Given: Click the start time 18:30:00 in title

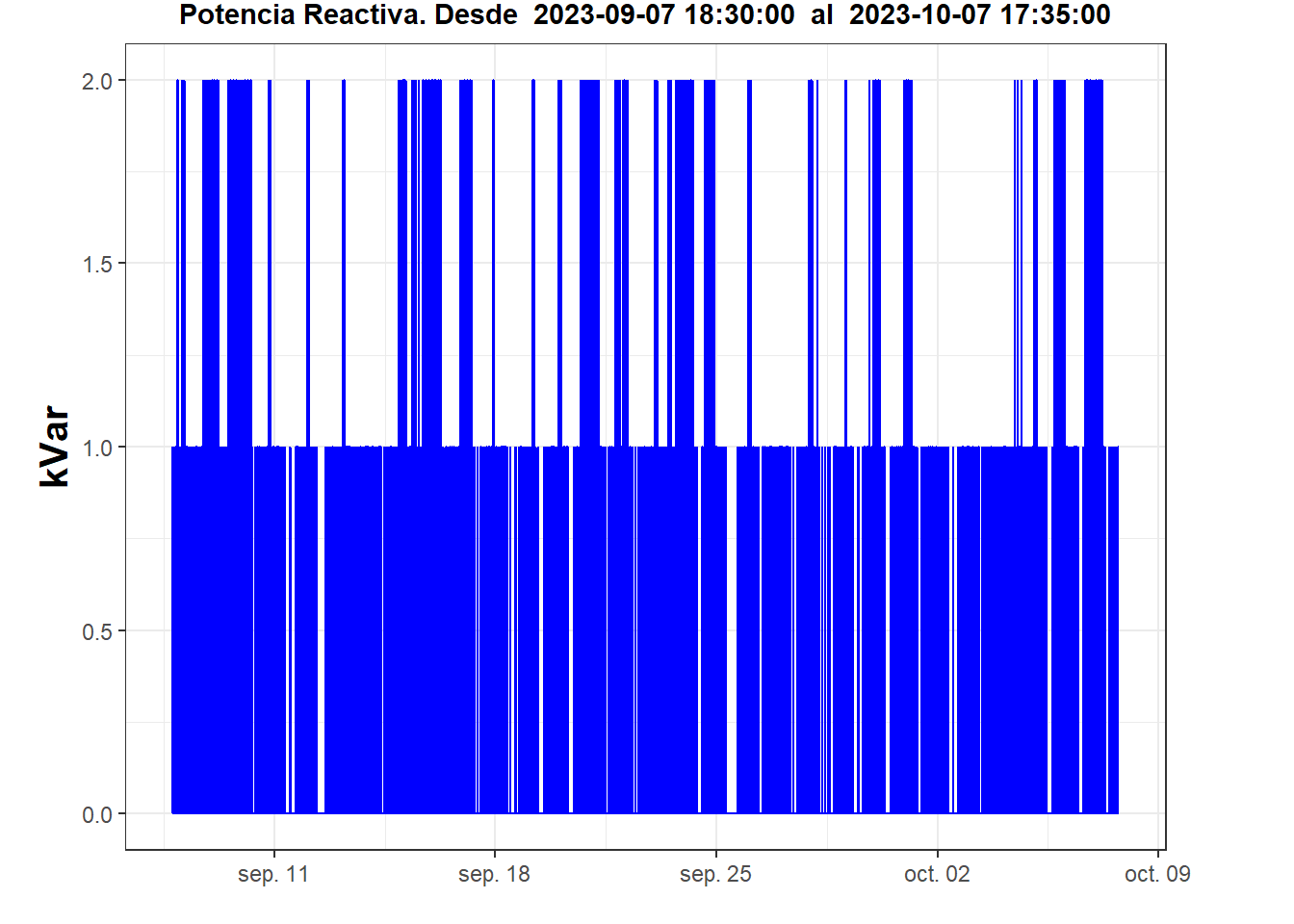Looking at the screenshot, I should pos(739,15).
